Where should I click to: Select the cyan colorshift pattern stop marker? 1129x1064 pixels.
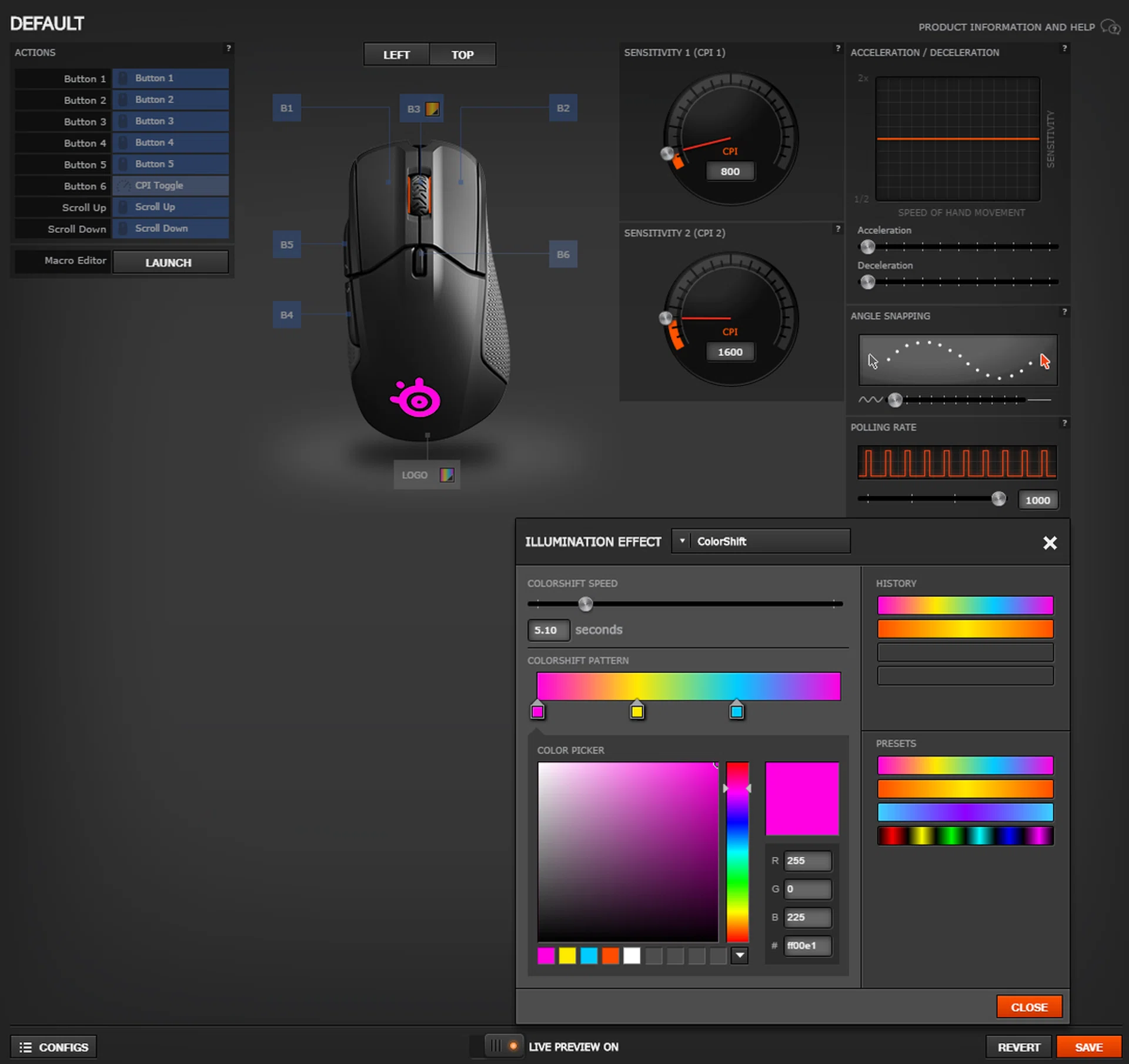tap(736, 711)
